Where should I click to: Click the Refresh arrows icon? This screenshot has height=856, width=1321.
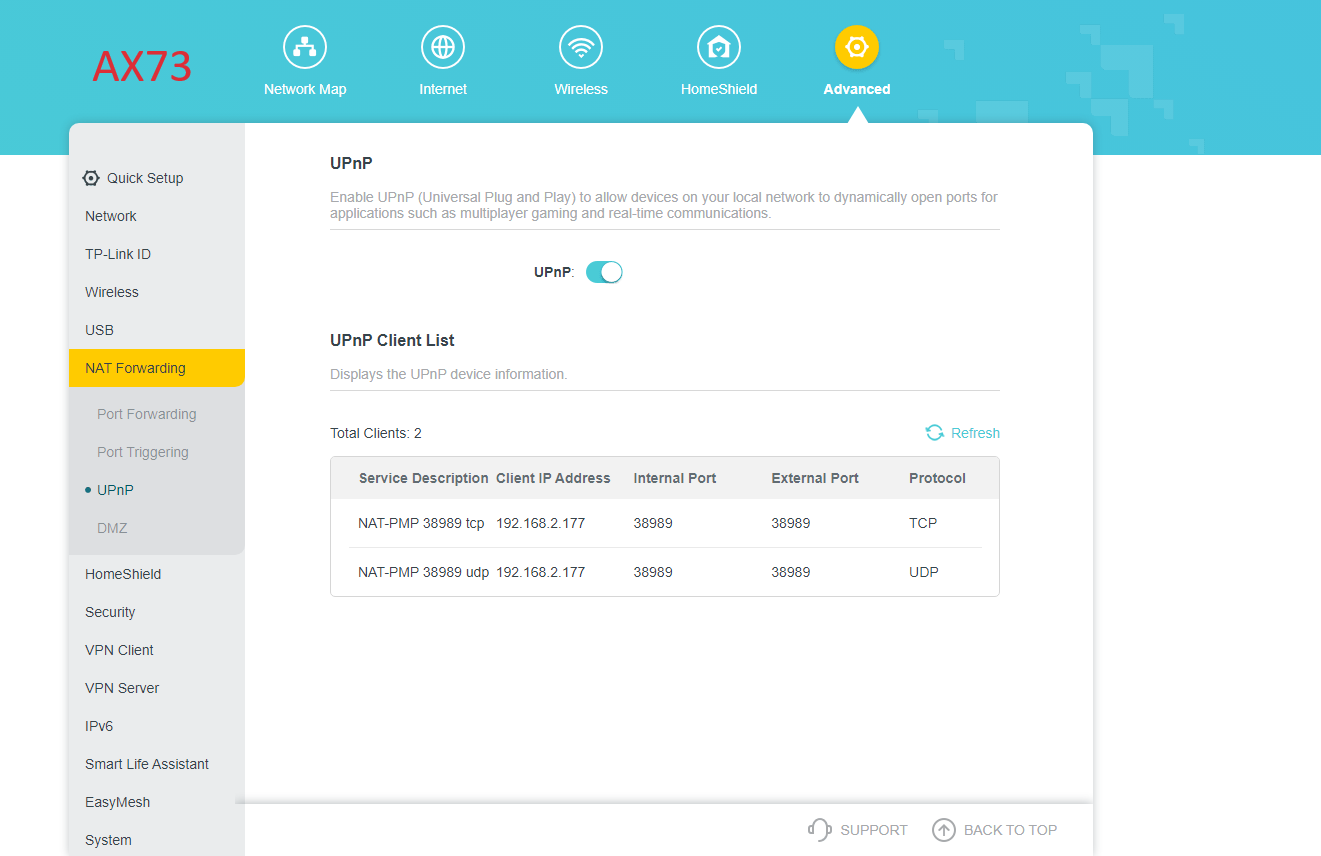pos(935,433)
